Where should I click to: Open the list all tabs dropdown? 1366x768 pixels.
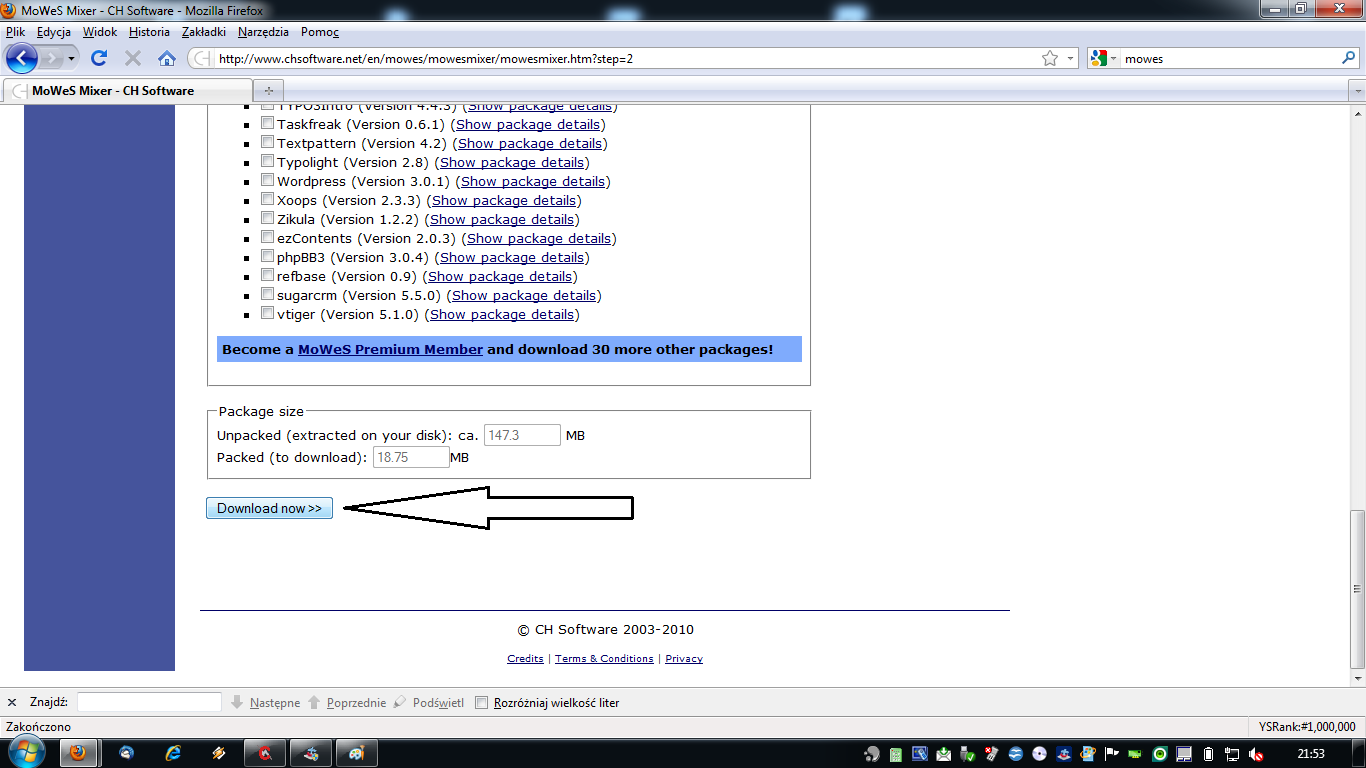[x=1357, y=91]
